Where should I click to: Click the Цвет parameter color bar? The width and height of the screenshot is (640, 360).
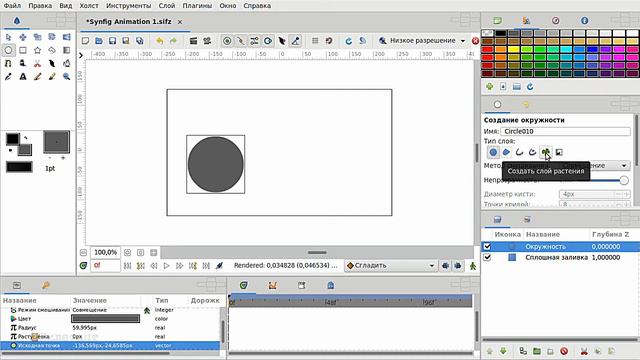click(106, 319)
